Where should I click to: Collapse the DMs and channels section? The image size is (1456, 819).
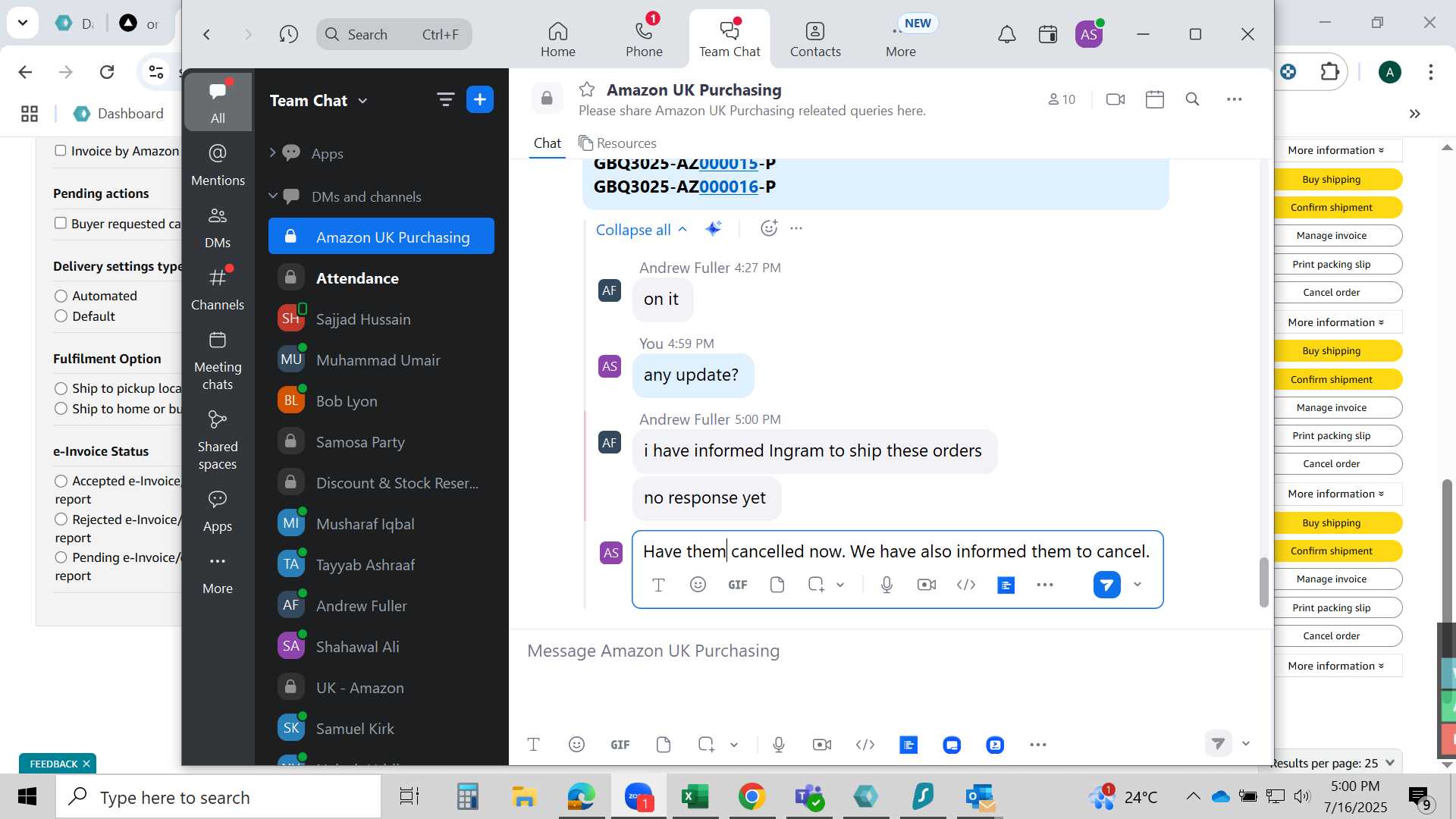(x=273, y=196)
